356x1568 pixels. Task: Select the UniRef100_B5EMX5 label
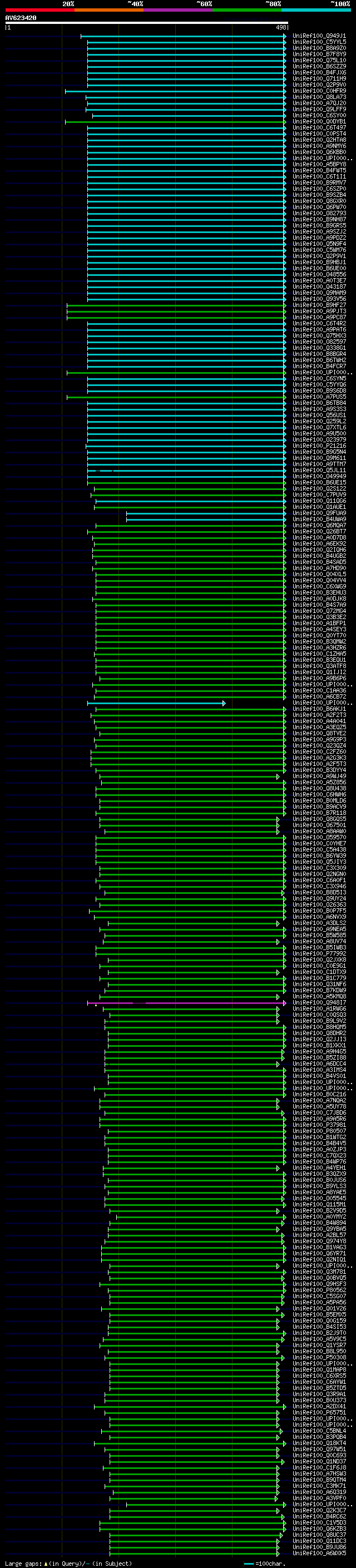[x=319, y=1314]
